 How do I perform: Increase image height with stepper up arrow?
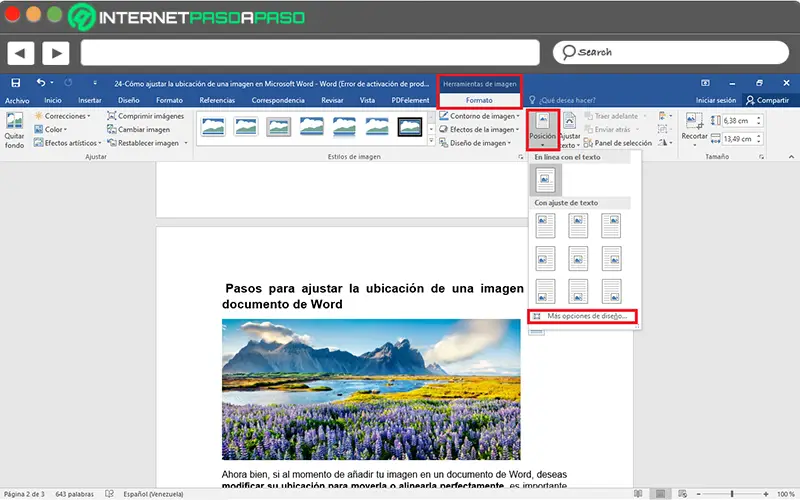[759, 118]
